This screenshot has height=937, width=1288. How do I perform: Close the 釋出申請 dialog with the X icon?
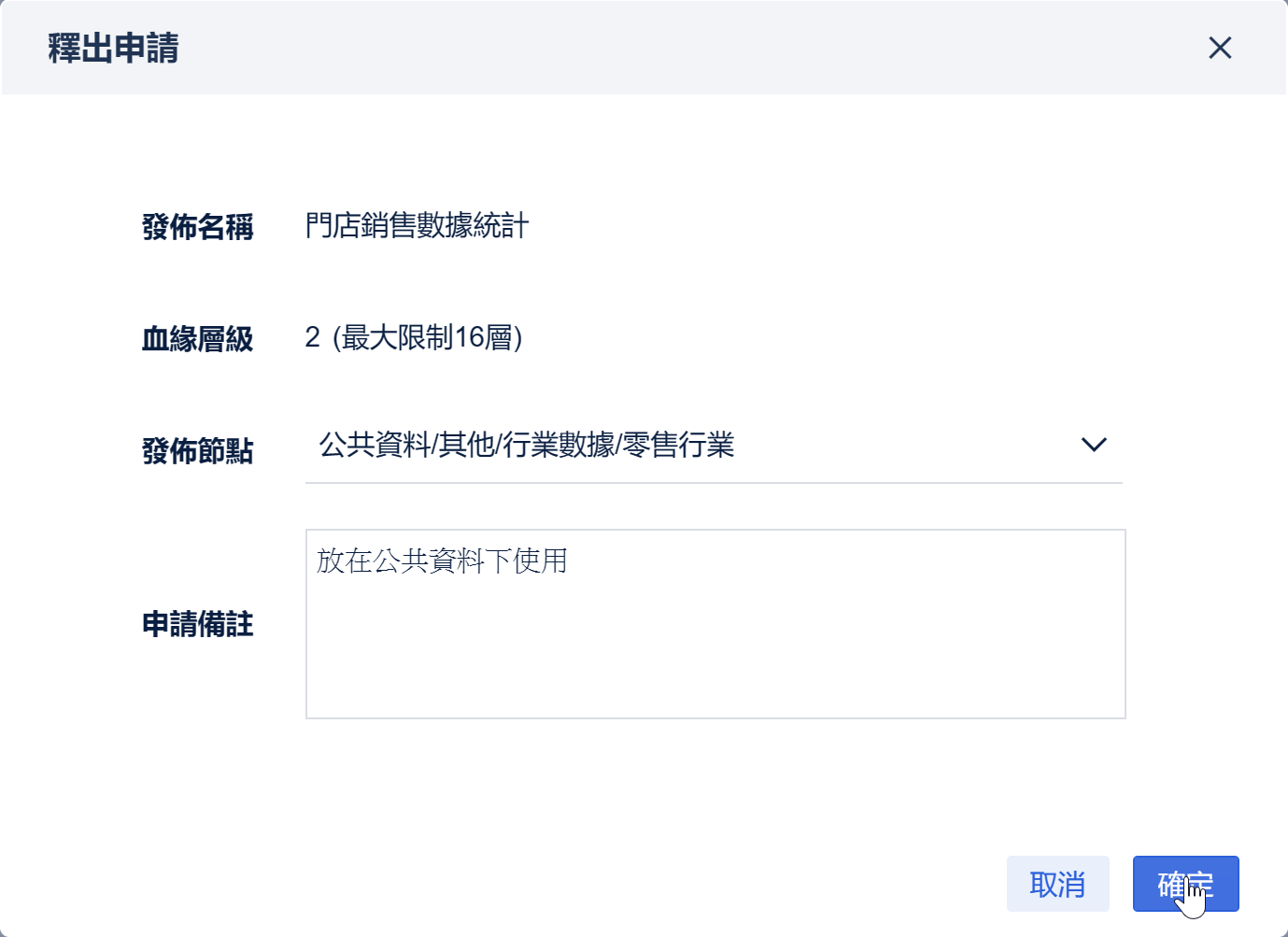tap(1220, 48)
